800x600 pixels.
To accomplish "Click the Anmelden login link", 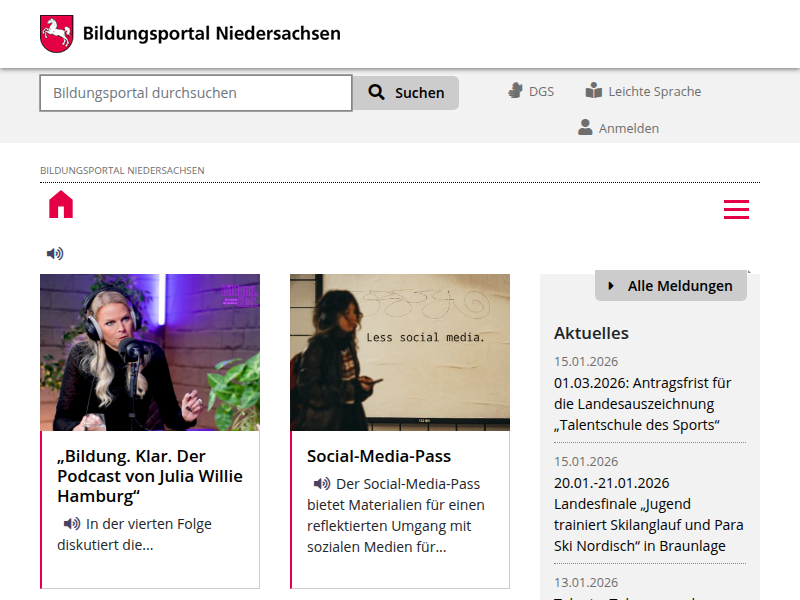I will click(628, 128).
